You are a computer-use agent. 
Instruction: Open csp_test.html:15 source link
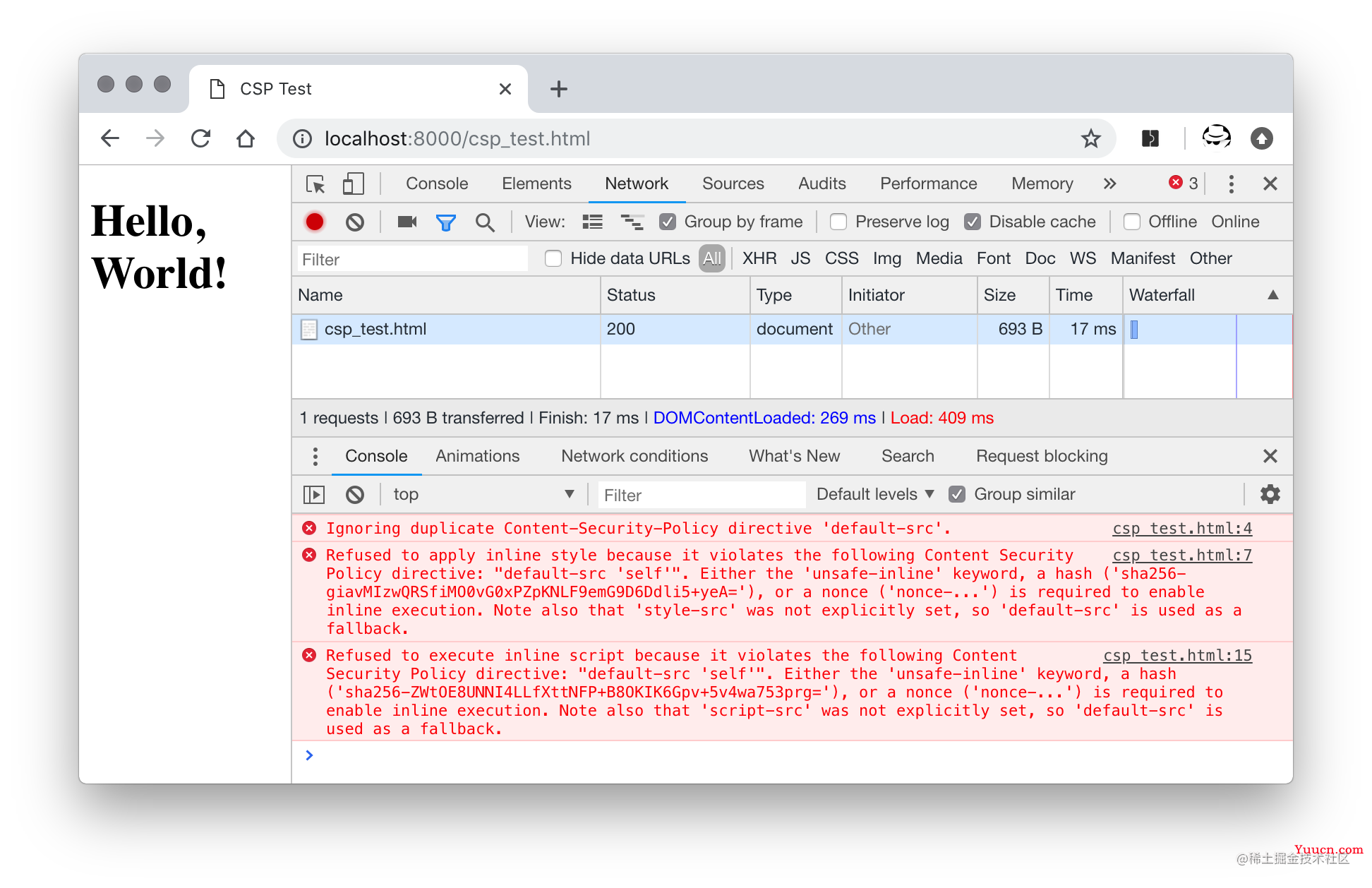1178,656
